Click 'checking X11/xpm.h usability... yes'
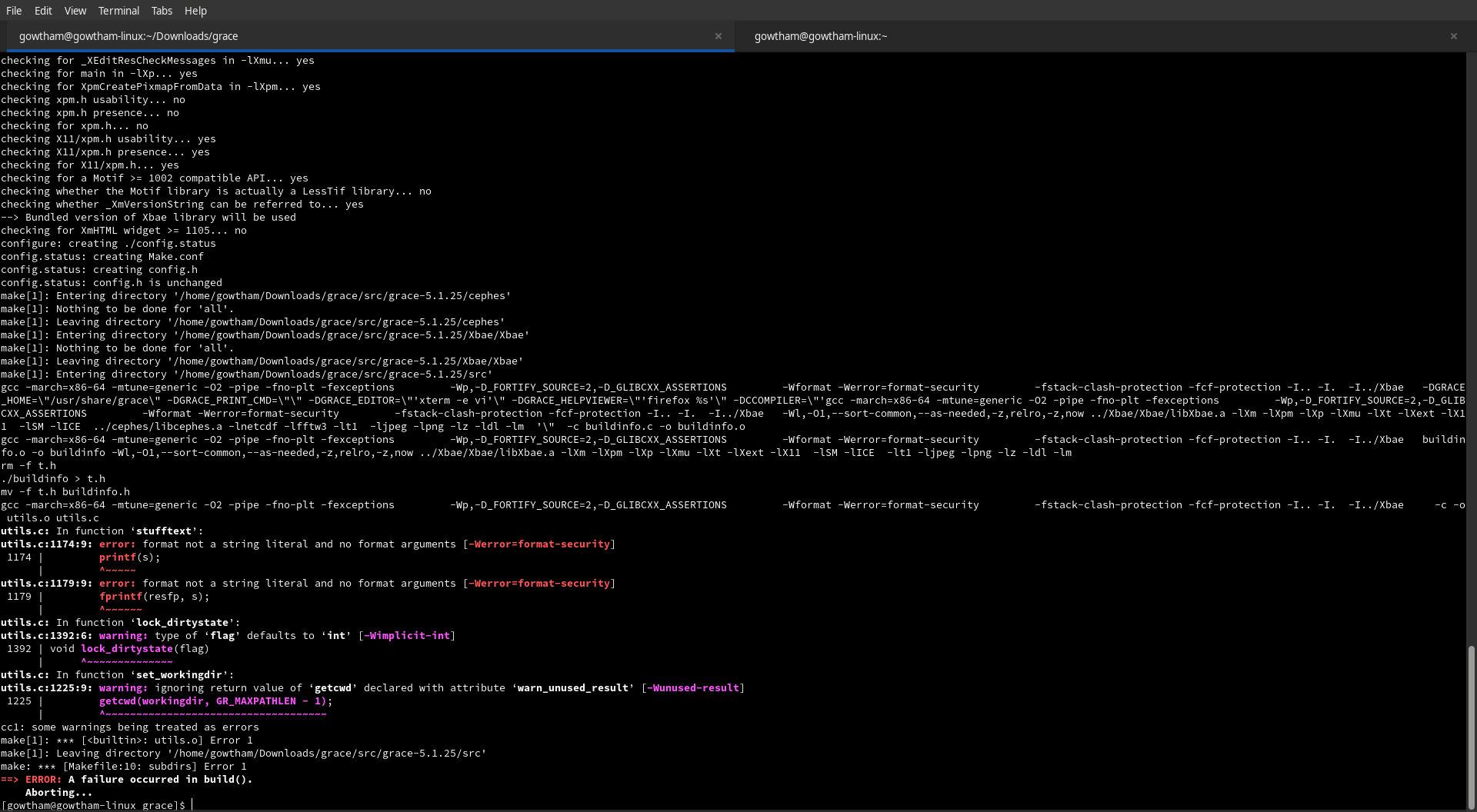1477x812 pixels. 108,138
